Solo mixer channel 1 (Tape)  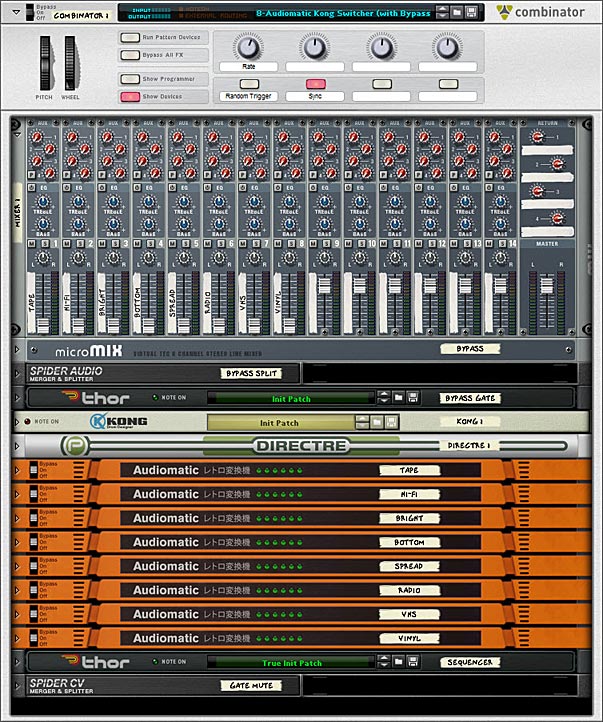point(46,244)
